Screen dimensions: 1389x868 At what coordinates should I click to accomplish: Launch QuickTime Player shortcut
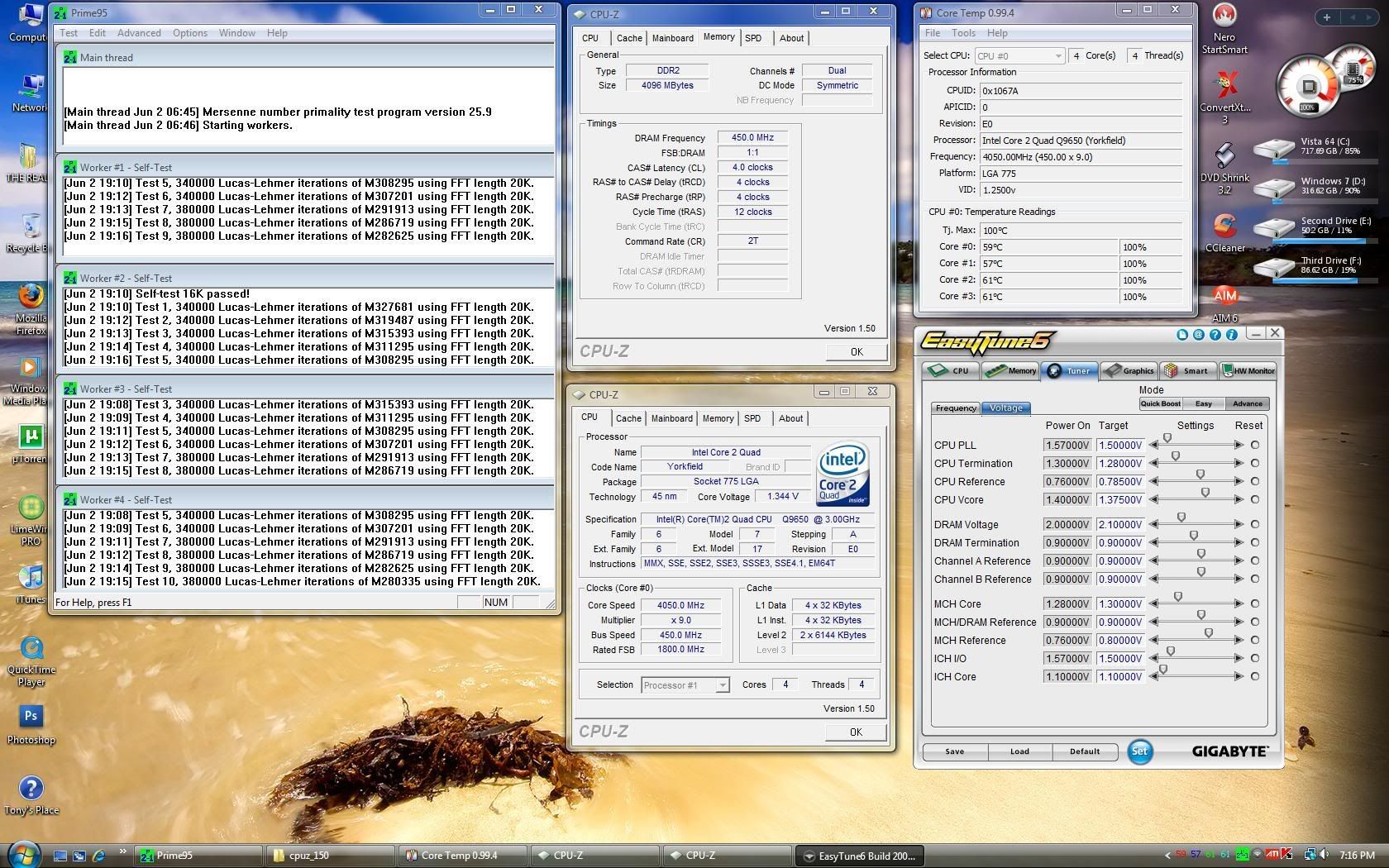31,661
